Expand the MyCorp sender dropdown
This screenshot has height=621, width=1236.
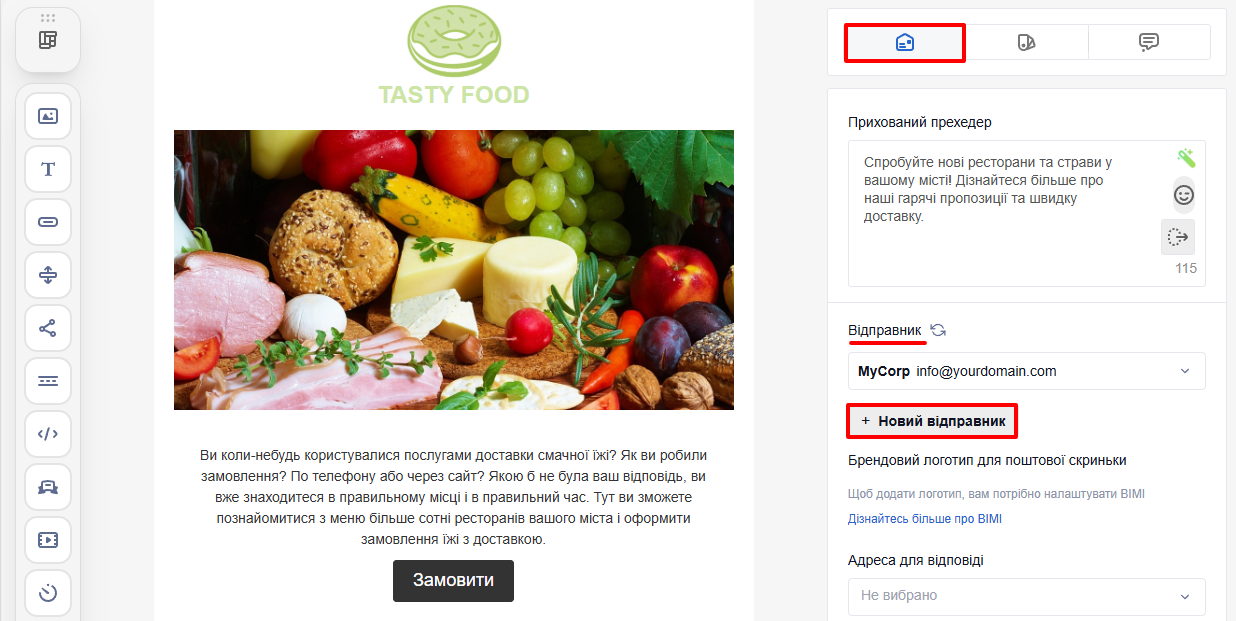1027,371
